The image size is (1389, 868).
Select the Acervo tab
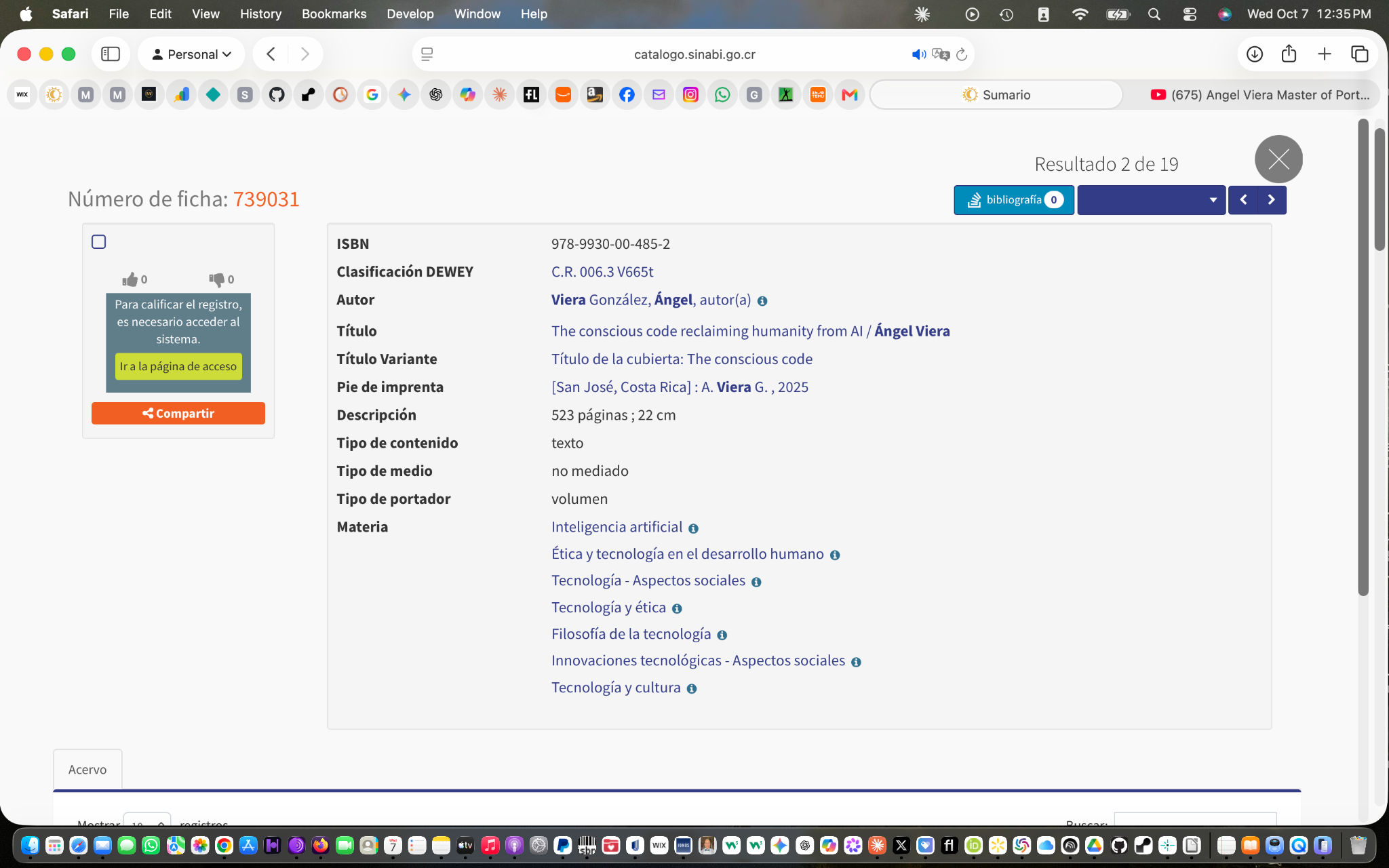(x=87, y=769)
